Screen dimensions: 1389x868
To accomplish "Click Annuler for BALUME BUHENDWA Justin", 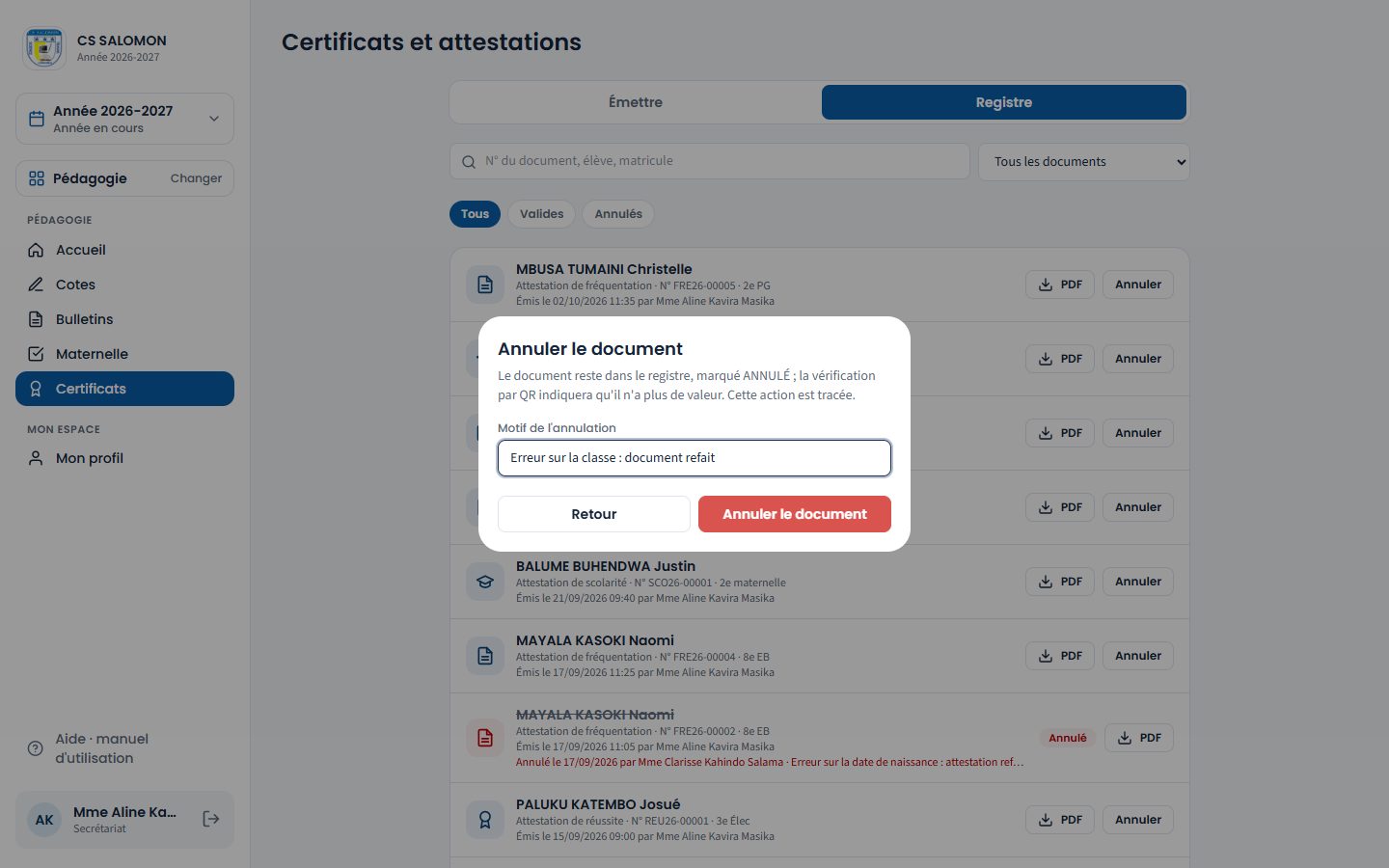I will pyautogui.click(x=1138, y=582).
